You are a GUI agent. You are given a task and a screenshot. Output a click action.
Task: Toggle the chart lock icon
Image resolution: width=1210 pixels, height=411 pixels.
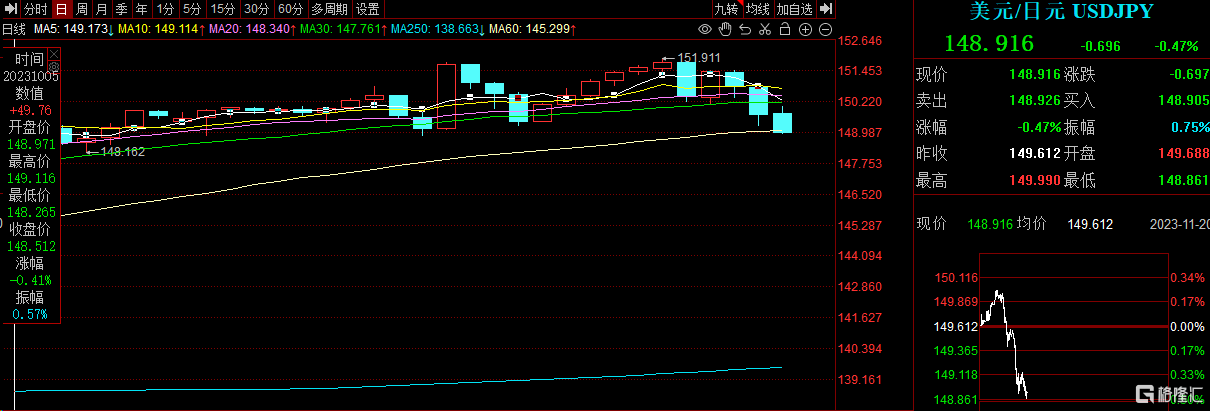click(x=785, y=29)
